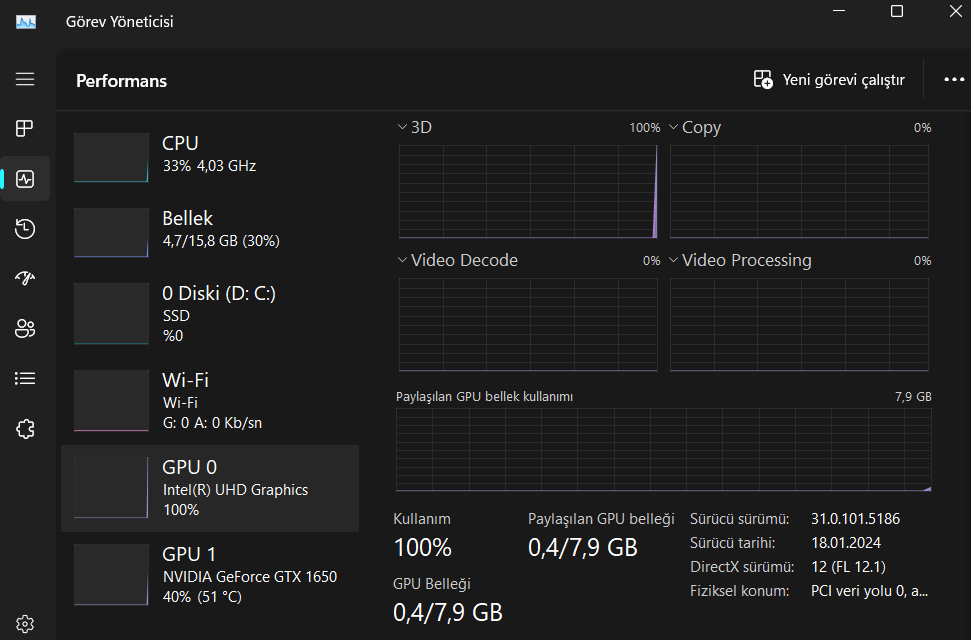Click "Yeni görevi çalıştır" button
The image size is (971, 640).
click(829, 80)
